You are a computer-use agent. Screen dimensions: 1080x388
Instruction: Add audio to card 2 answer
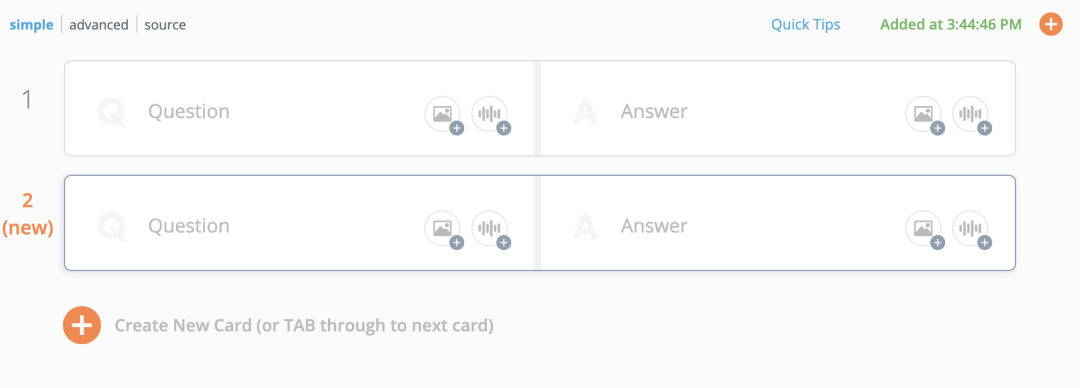tap(971, 229)
